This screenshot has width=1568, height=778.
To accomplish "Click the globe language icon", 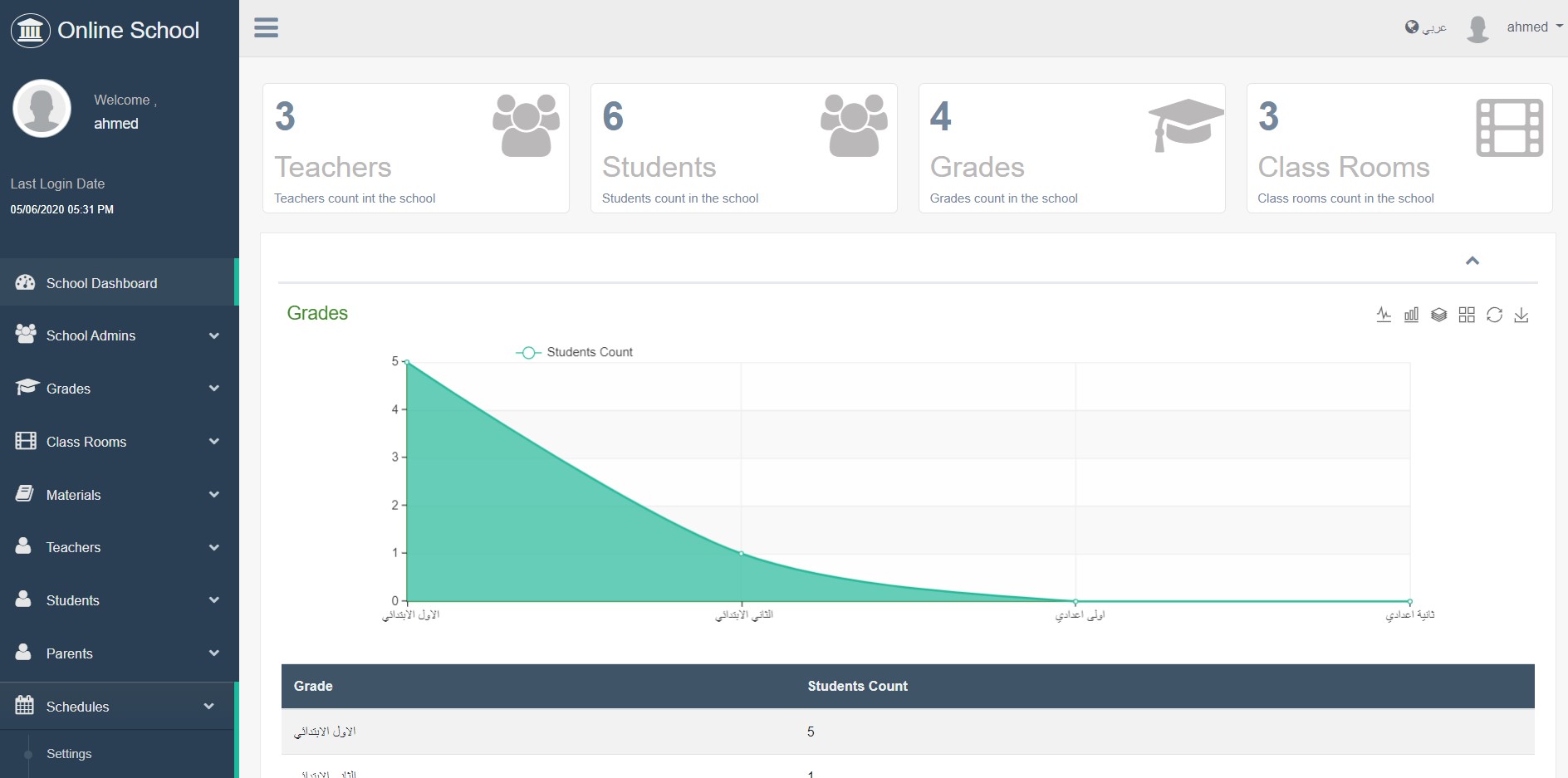I will (1411, 27).
